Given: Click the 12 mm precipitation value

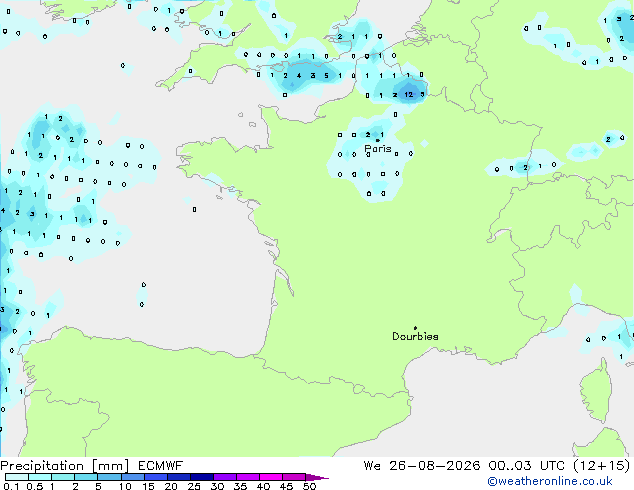Looking at the screenshot, I should [409, 95].
